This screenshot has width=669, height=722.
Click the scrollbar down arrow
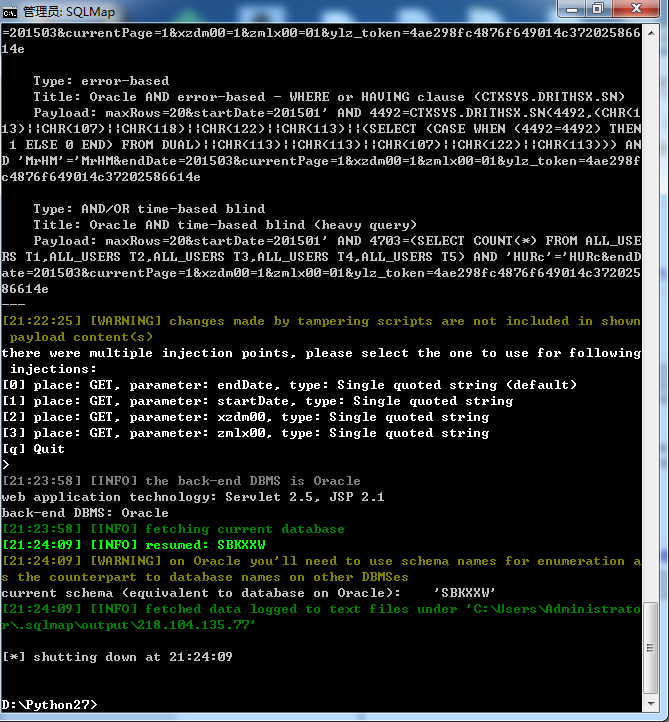pyautogui.click(x=651, y=704)
